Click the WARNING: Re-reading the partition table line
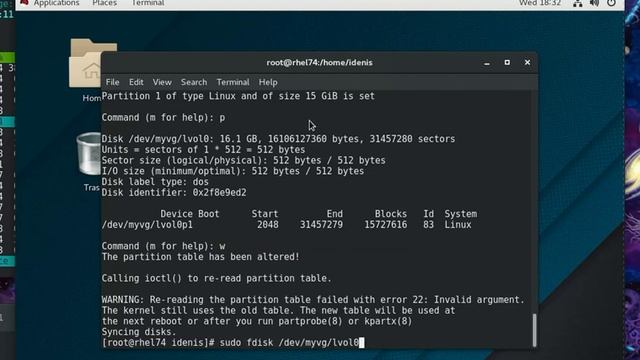The height and width of the screenshot is (360, 640). (313, 300)
